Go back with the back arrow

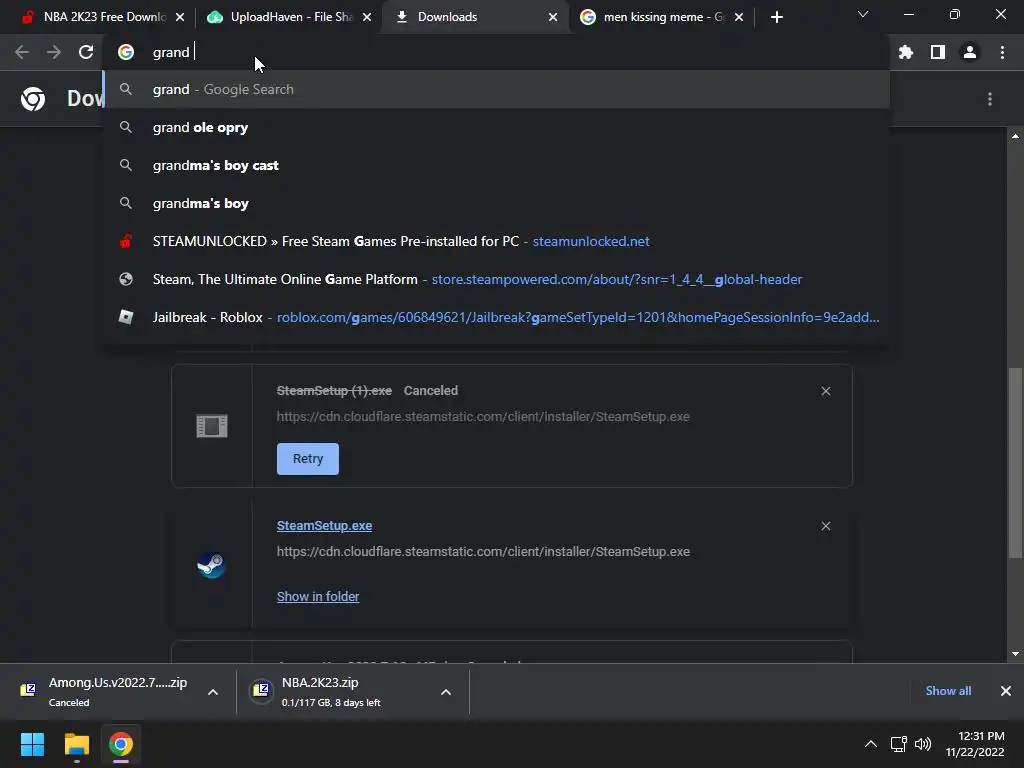(22, 52)
